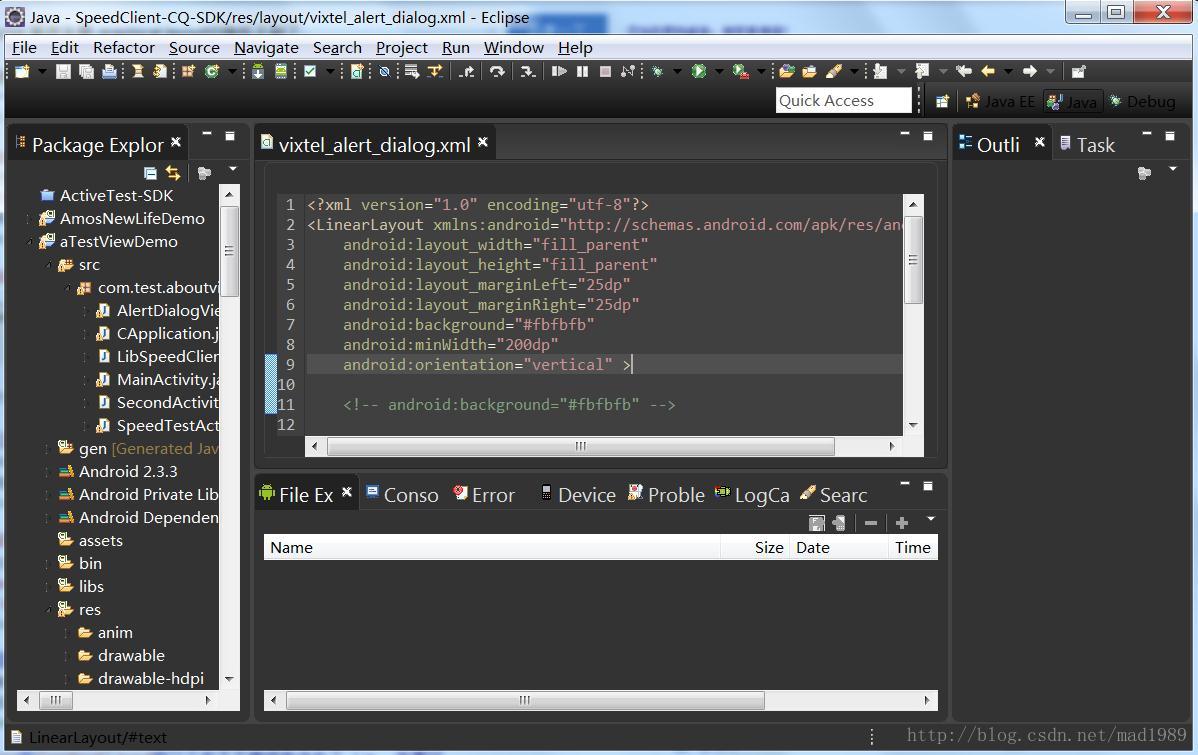Open the New wizard dropdown arrow
The height and width of the screenshot is (755, 1198).
[42, 71]
